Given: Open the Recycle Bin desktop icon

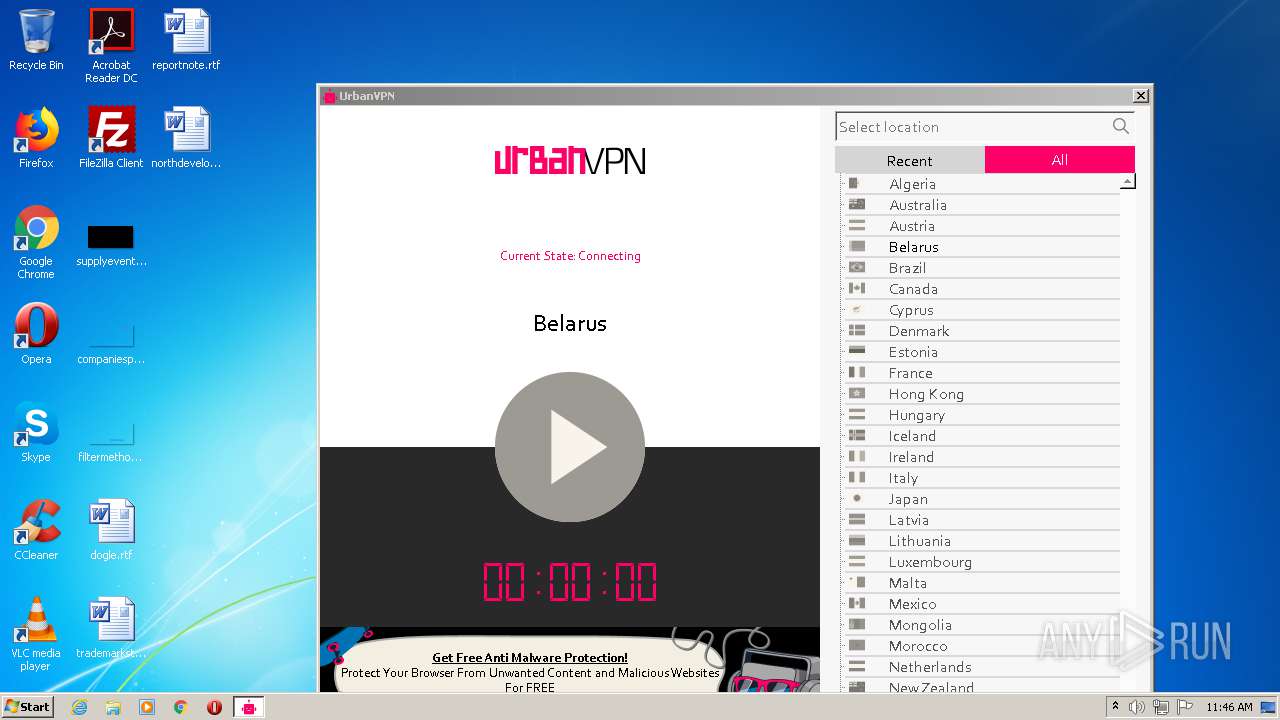Looking at the screenshot, I should pyautogui.click(x=36, y=41).
